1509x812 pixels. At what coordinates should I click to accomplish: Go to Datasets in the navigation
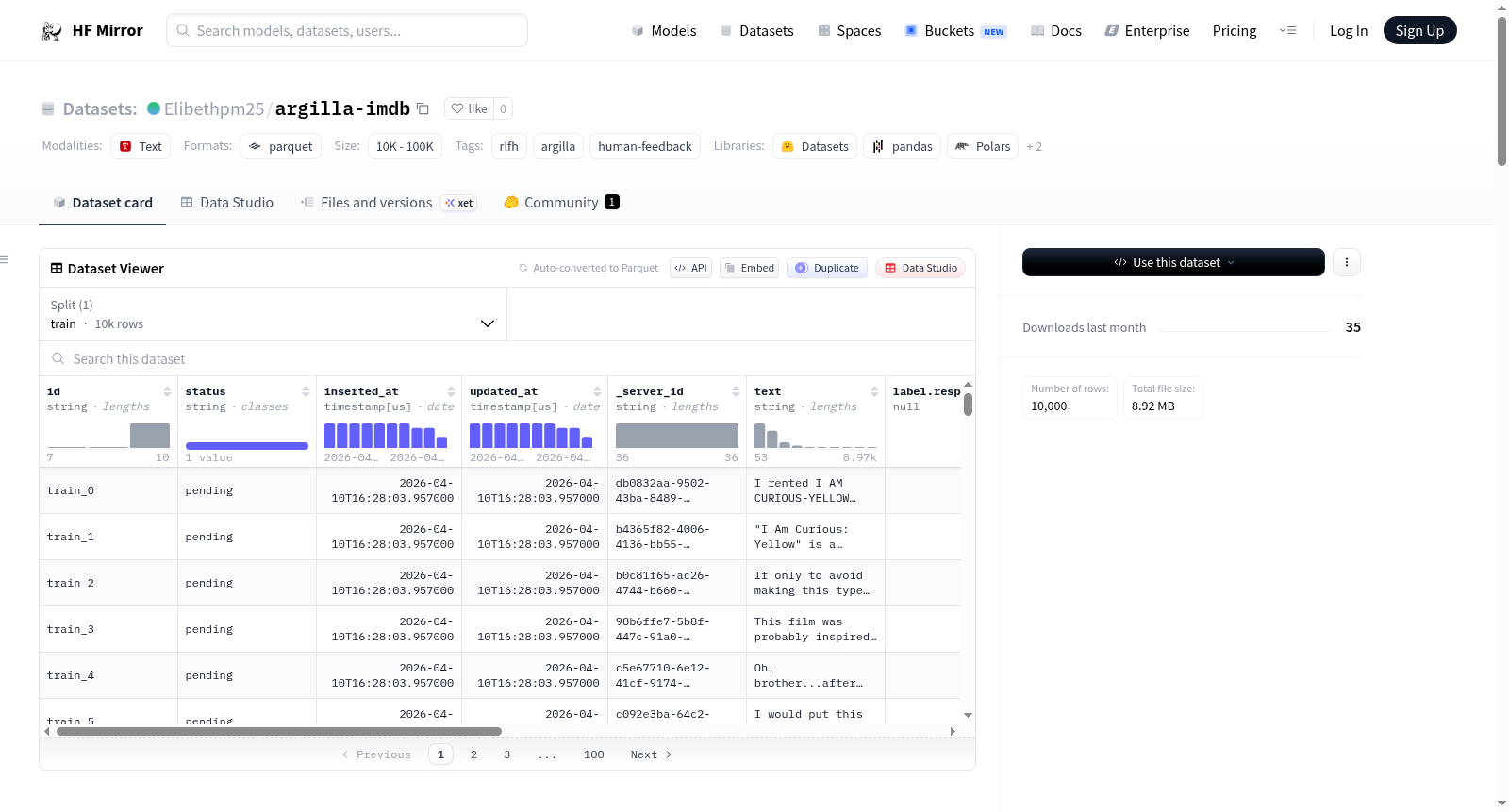757,31
